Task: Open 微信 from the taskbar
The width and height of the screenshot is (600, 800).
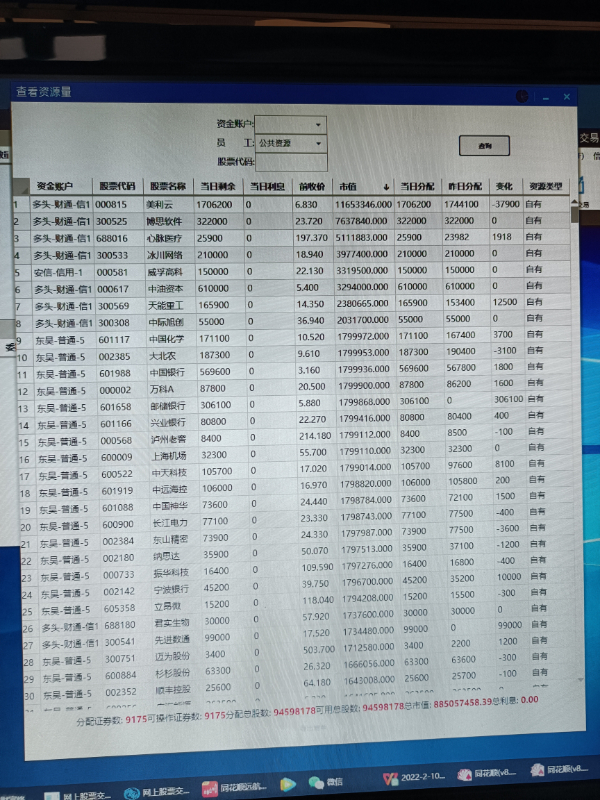Action: [x=326, y=782]
